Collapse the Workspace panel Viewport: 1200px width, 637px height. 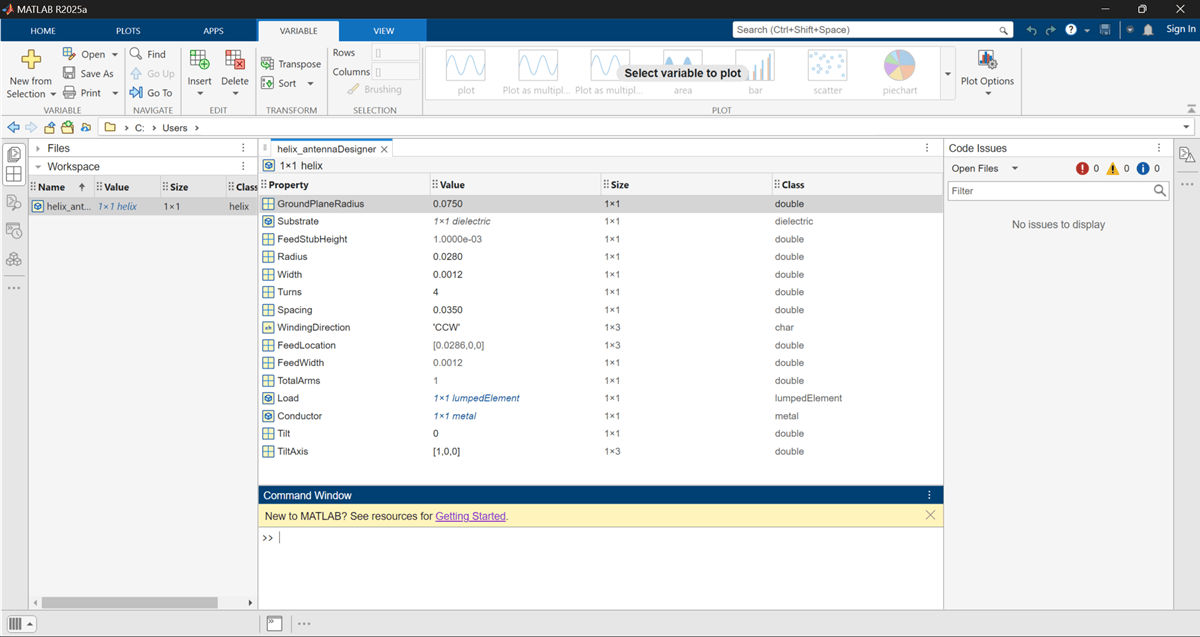pyautogui.click(x=38, y=167)
